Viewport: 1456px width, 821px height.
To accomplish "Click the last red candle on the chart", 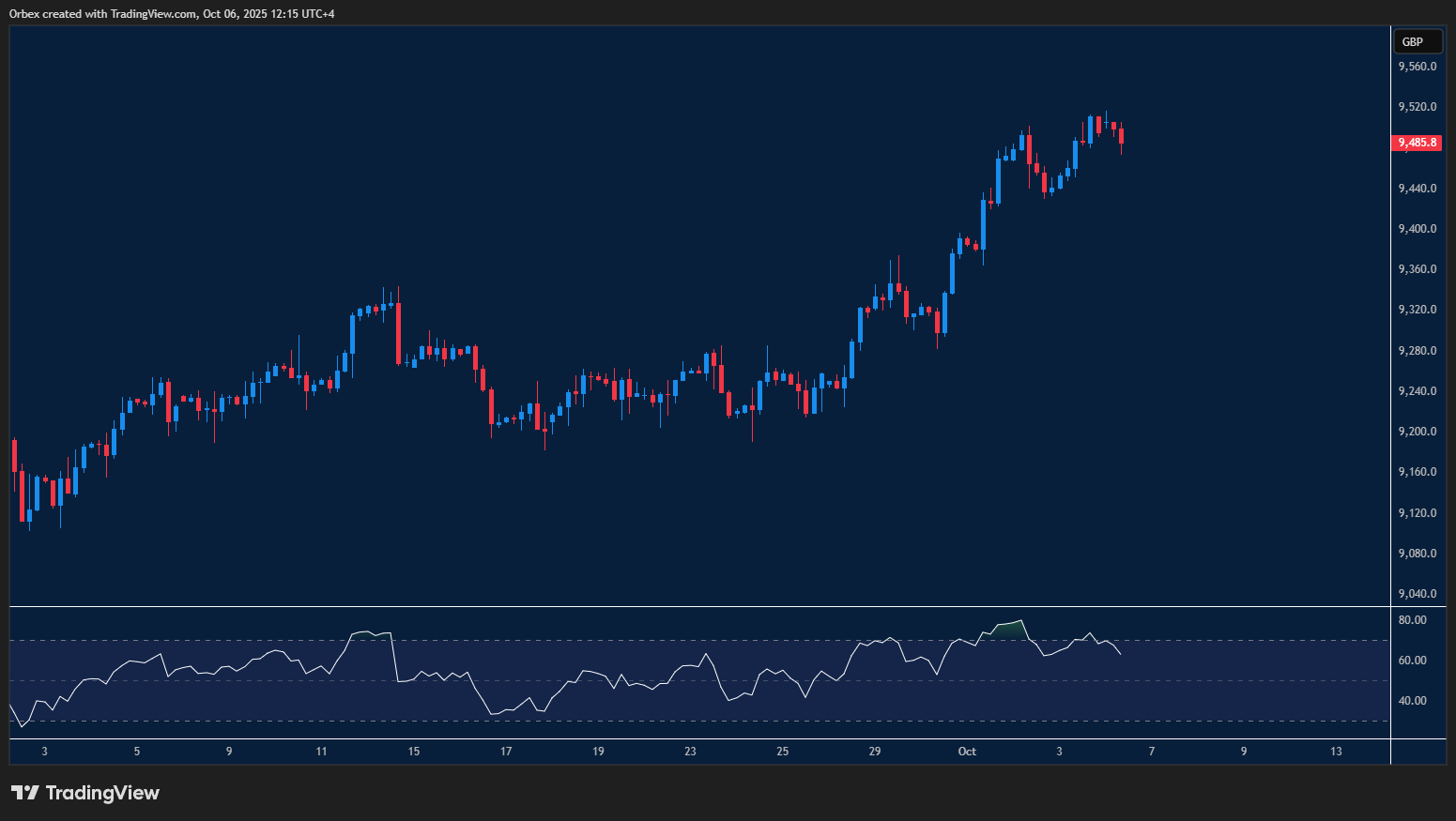I will click(1121, 136).
